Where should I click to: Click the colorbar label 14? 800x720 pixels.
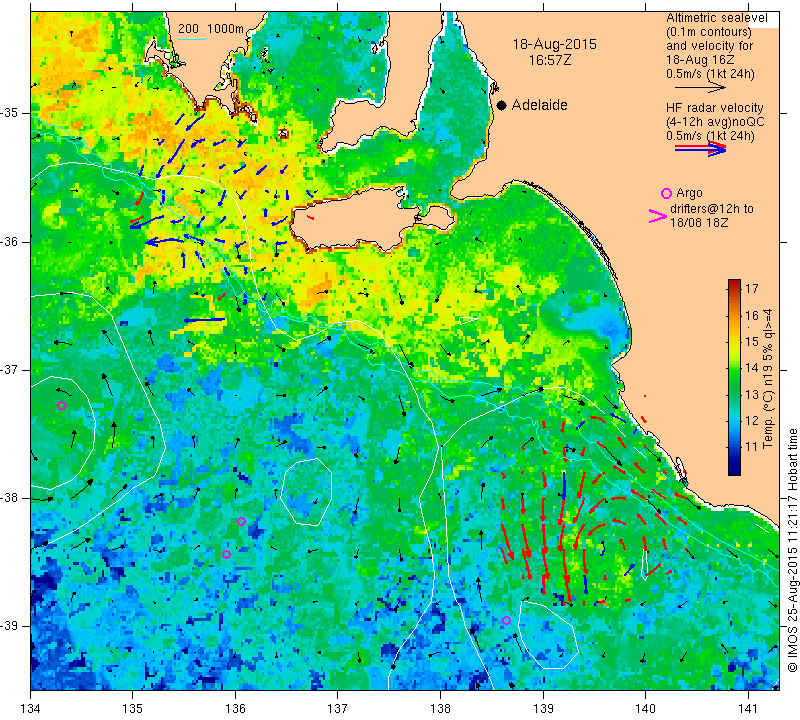[x=752, y=368]
